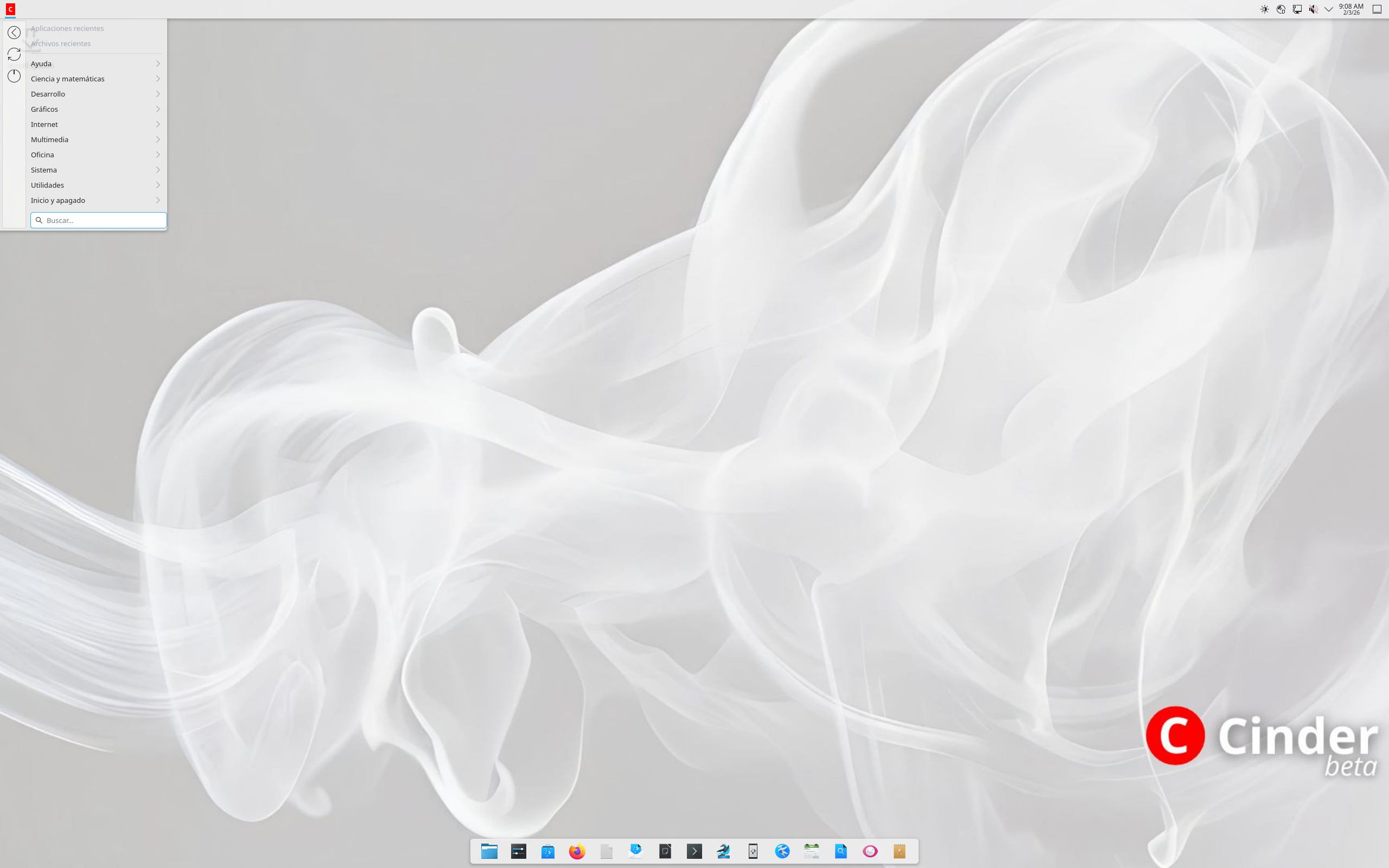Launch the Discover shopping bag icon in the dock

547,851
